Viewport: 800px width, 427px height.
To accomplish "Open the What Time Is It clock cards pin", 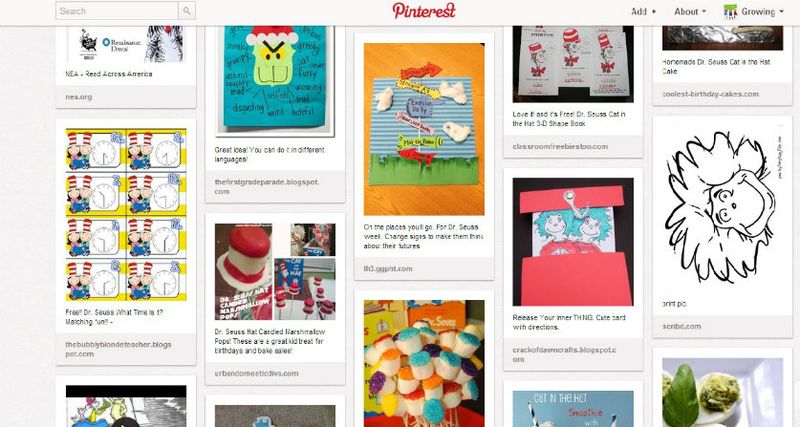I will coord(126,215).
